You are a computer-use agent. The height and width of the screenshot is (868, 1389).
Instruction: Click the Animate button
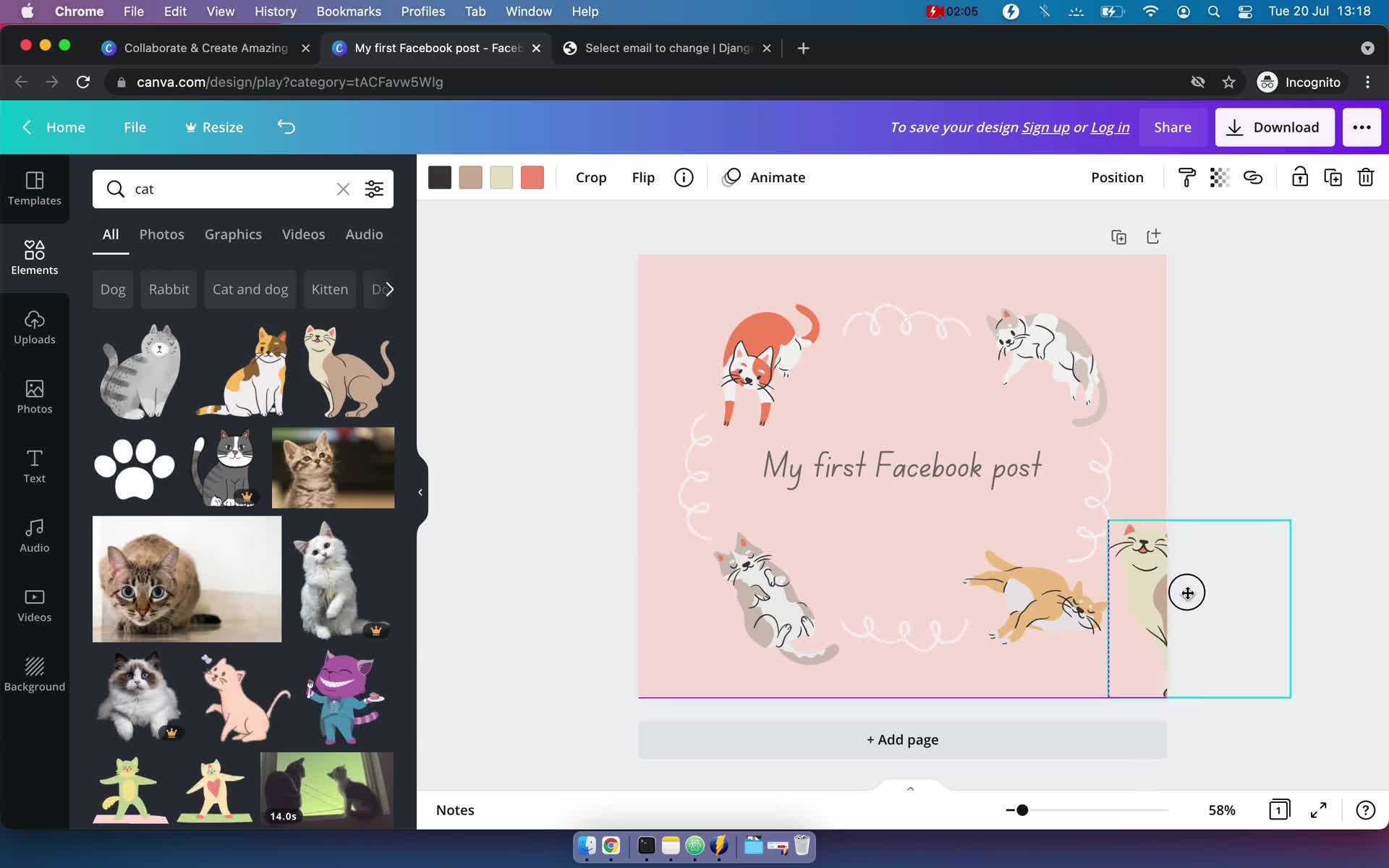pyautogui.click(x=764, y=177)
